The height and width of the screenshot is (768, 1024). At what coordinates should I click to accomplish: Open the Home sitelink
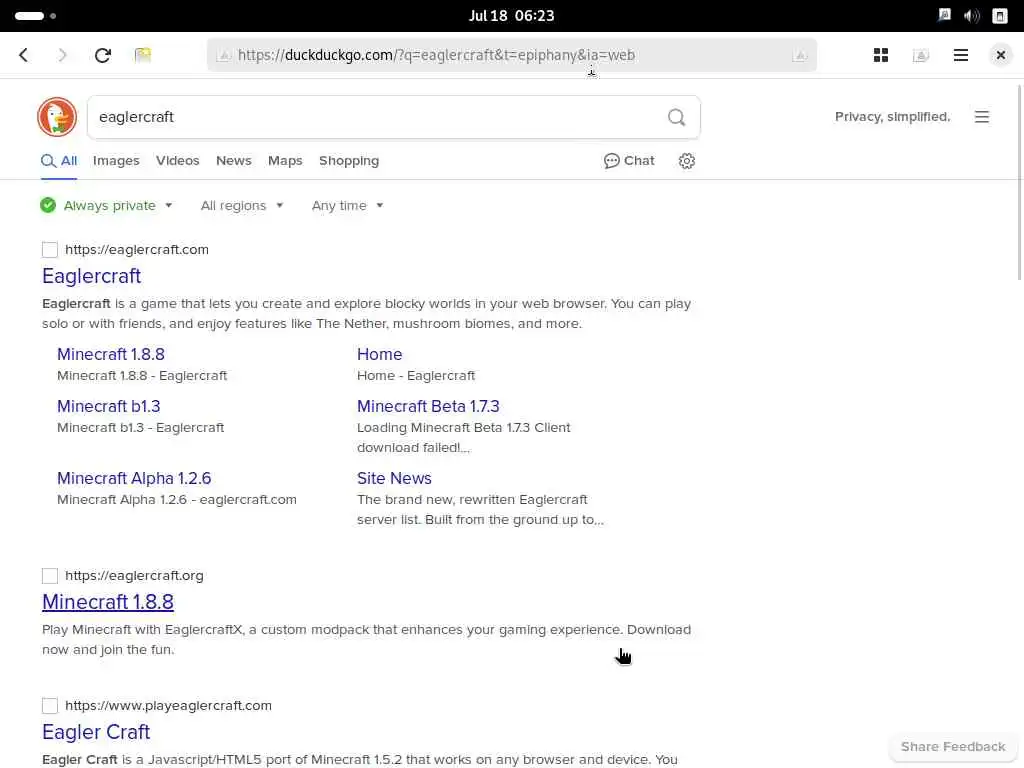point(379,354)
